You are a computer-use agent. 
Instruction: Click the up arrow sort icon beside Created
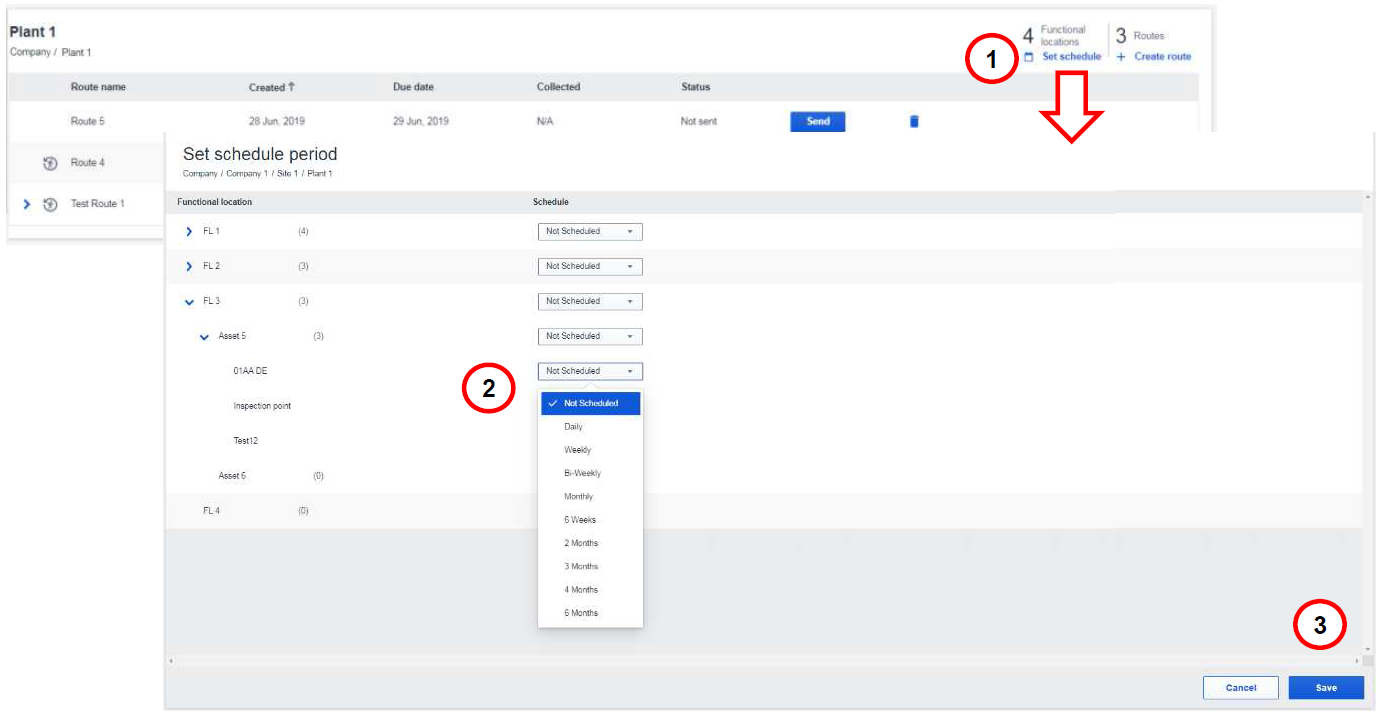pyautogui.click(x=292, y=87)
